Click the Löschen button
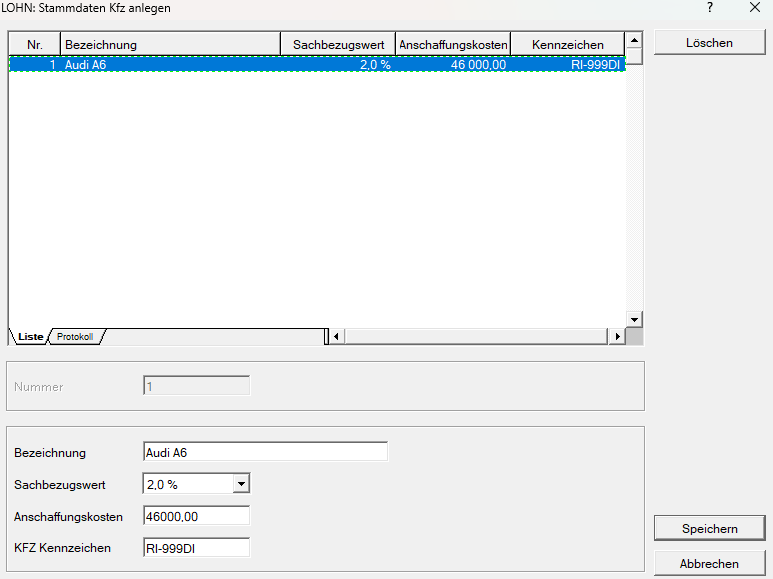The image size is (773, 579). [709, 43]
